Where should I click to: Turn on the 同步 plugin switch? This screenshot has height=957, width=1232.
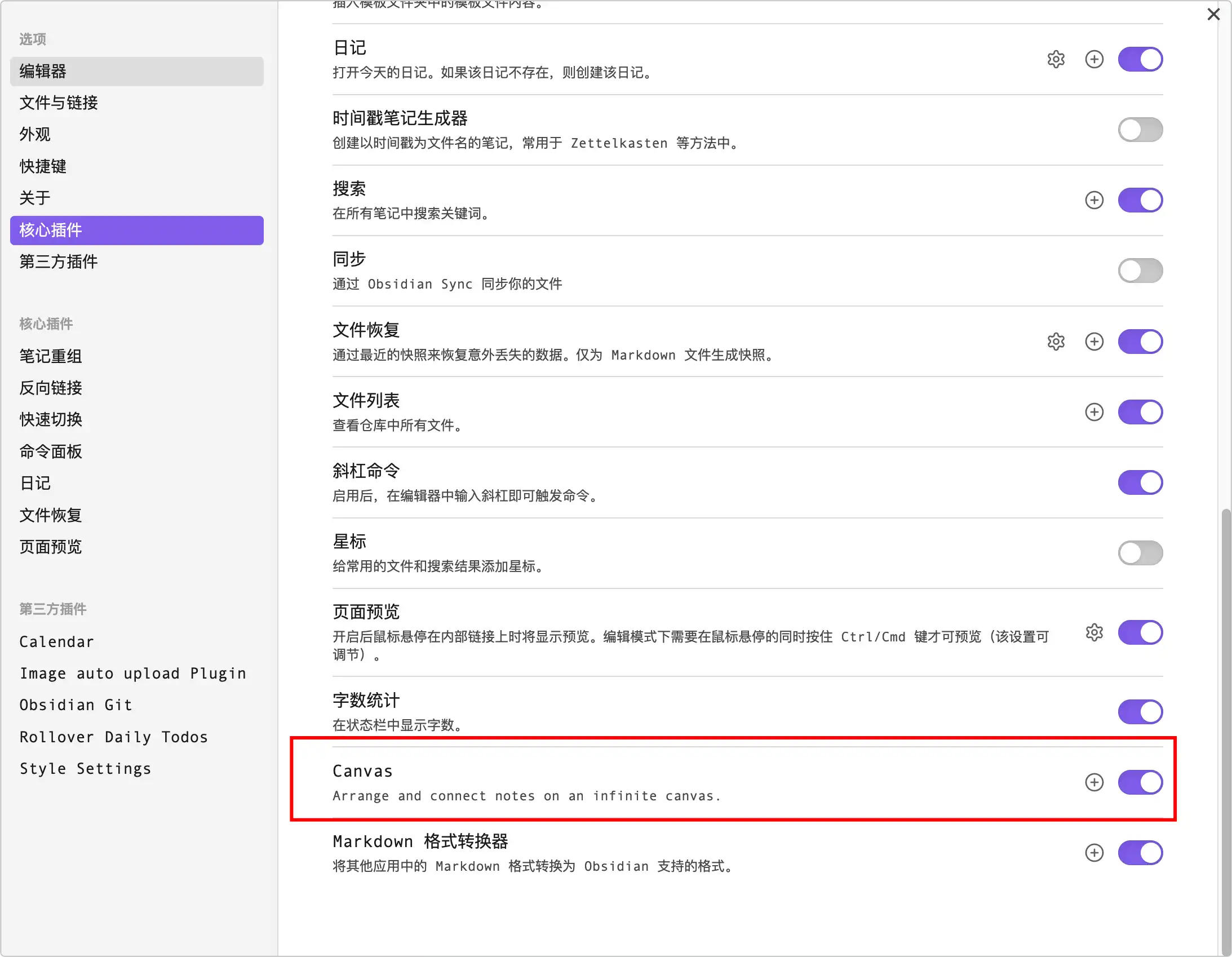(1140, 271)
